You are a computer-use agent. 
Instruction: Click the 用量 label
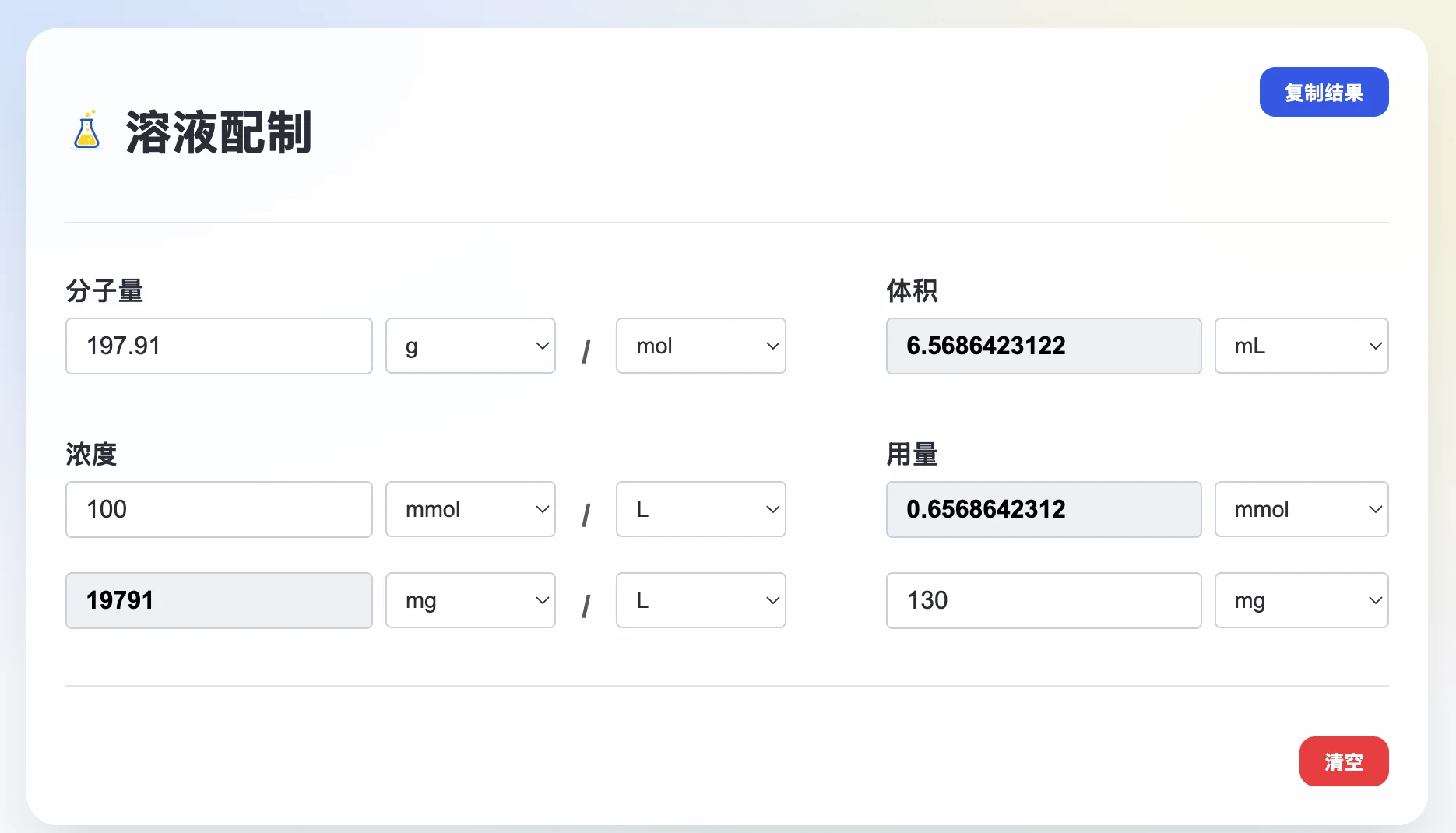912,454
